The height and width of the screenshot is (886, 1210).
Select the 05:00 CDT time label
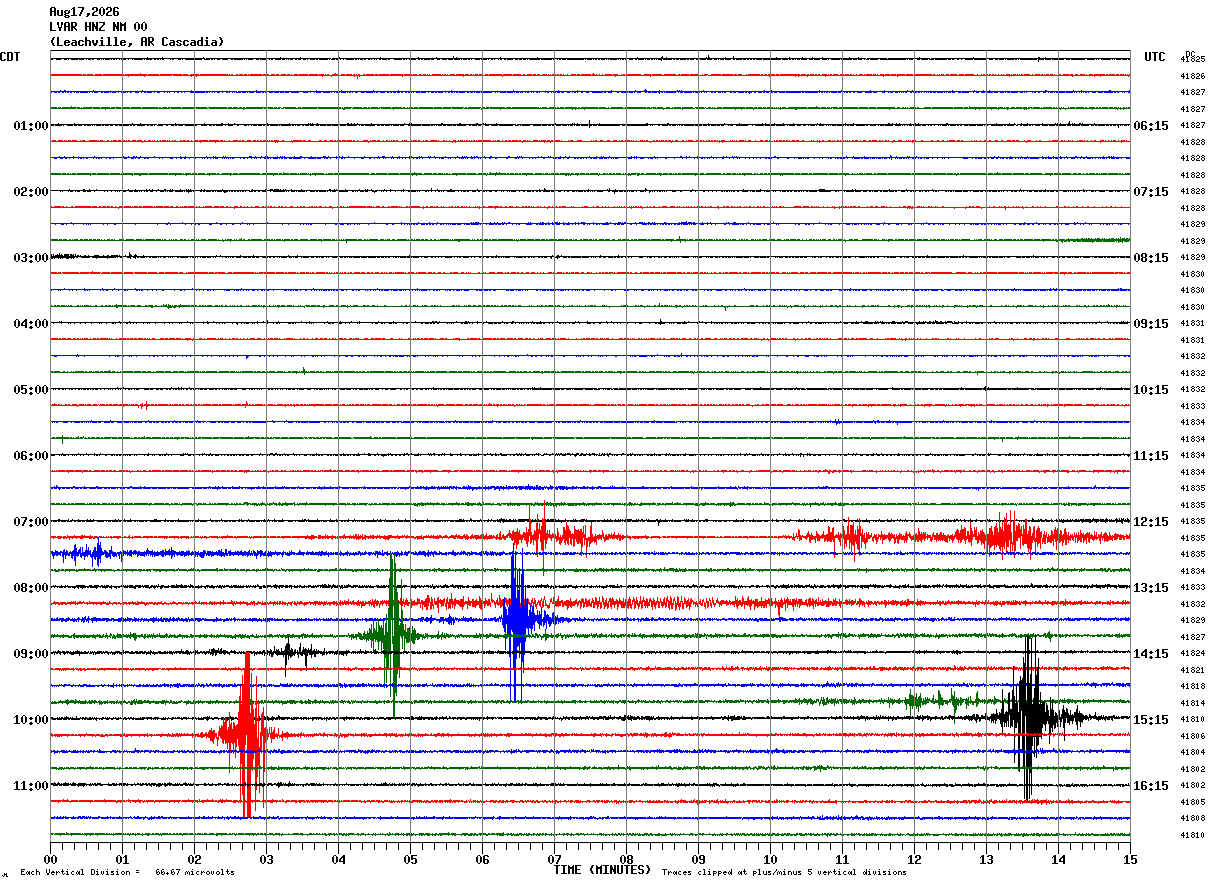click(x=31, y=390)
